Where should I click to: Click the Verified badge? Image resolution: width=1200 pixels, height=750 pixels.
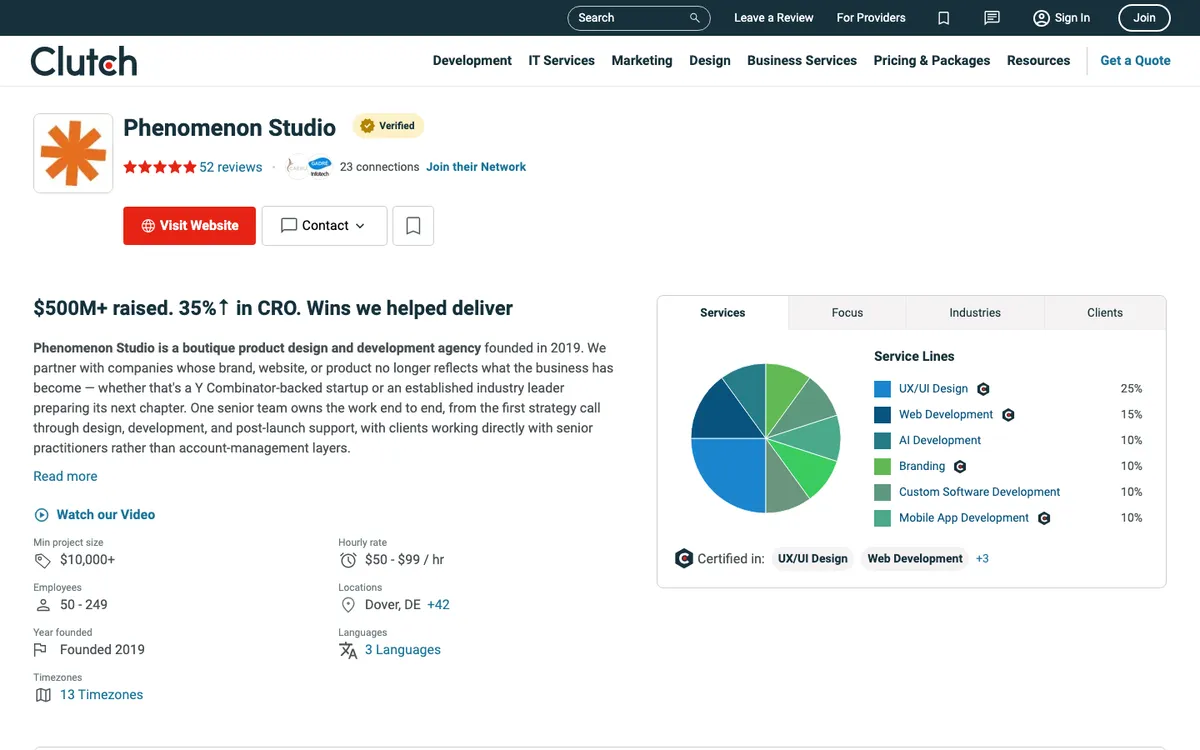(x=388, y=126)
